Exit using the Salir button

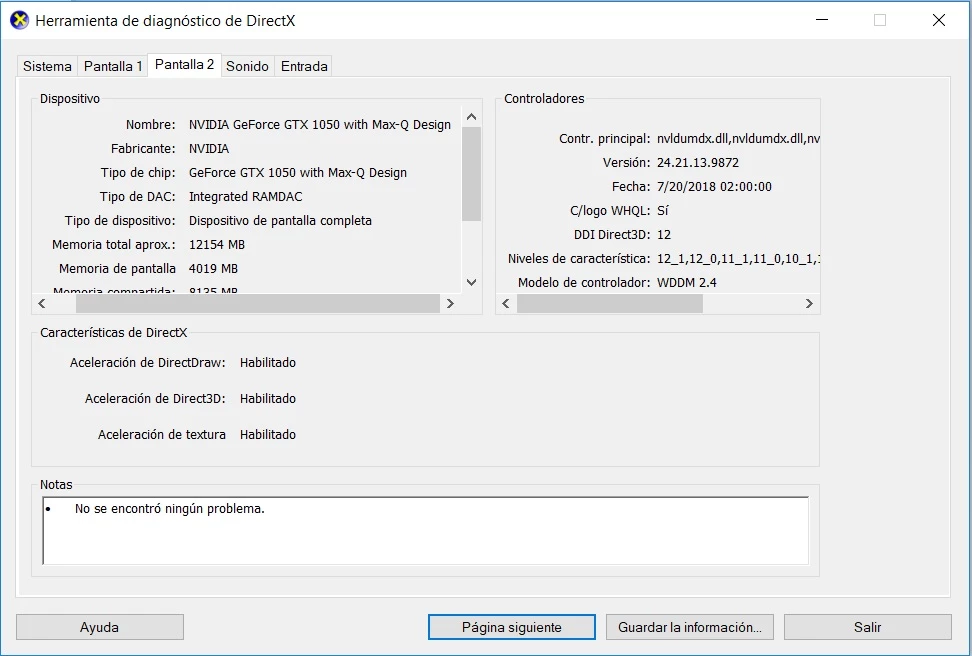coord(867,627)
